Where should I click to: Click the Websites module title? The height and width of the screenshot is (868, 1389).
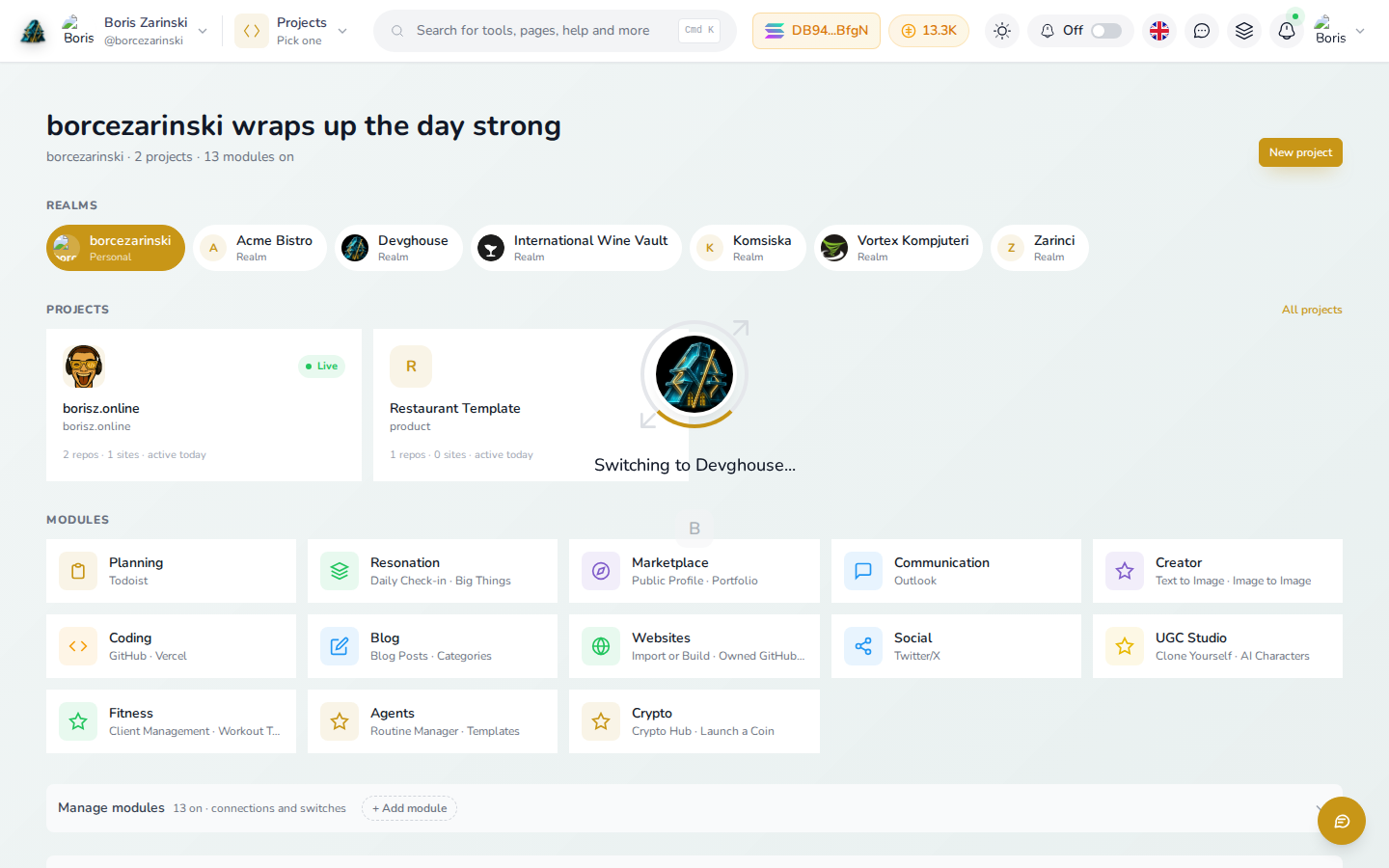tap(661, 637)
